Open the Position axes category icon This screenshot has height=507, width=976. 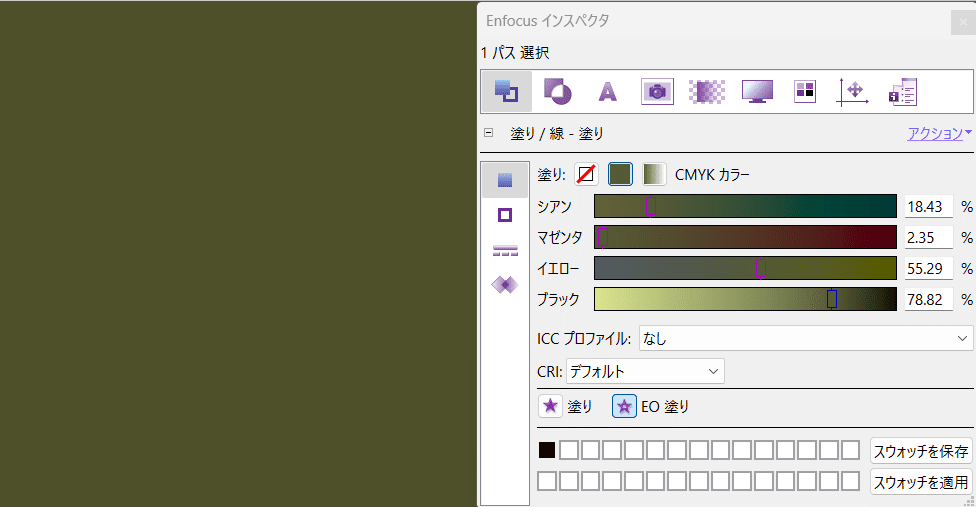(x=853, y=91)
